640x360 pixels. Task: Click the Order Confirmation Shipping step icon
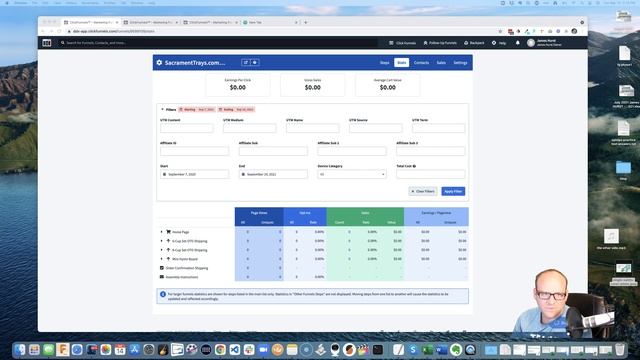[x=162, y=268]
